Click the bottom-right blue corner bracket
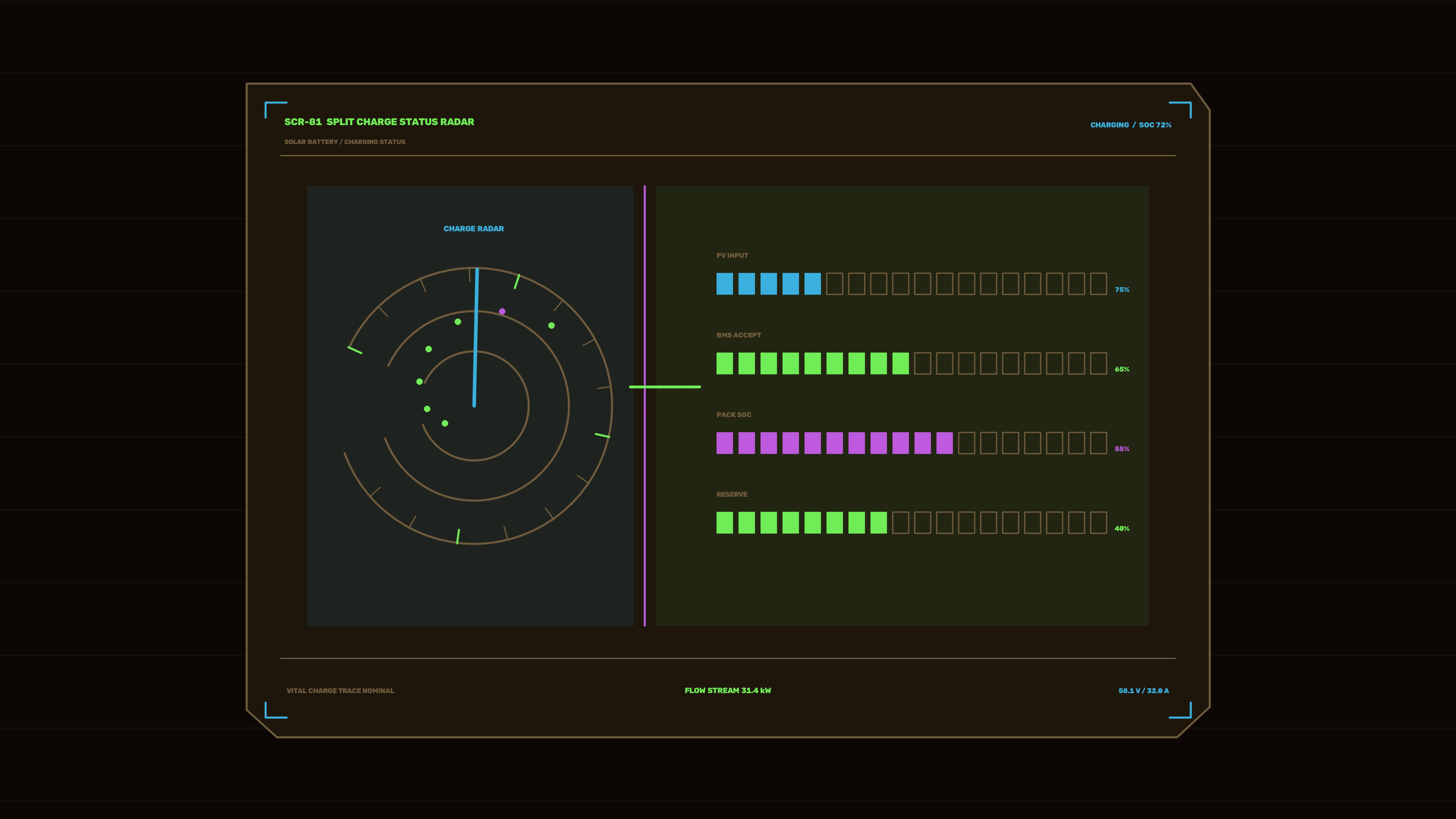This screenshot has width=1456, height=819. (x=1180, y=710)
